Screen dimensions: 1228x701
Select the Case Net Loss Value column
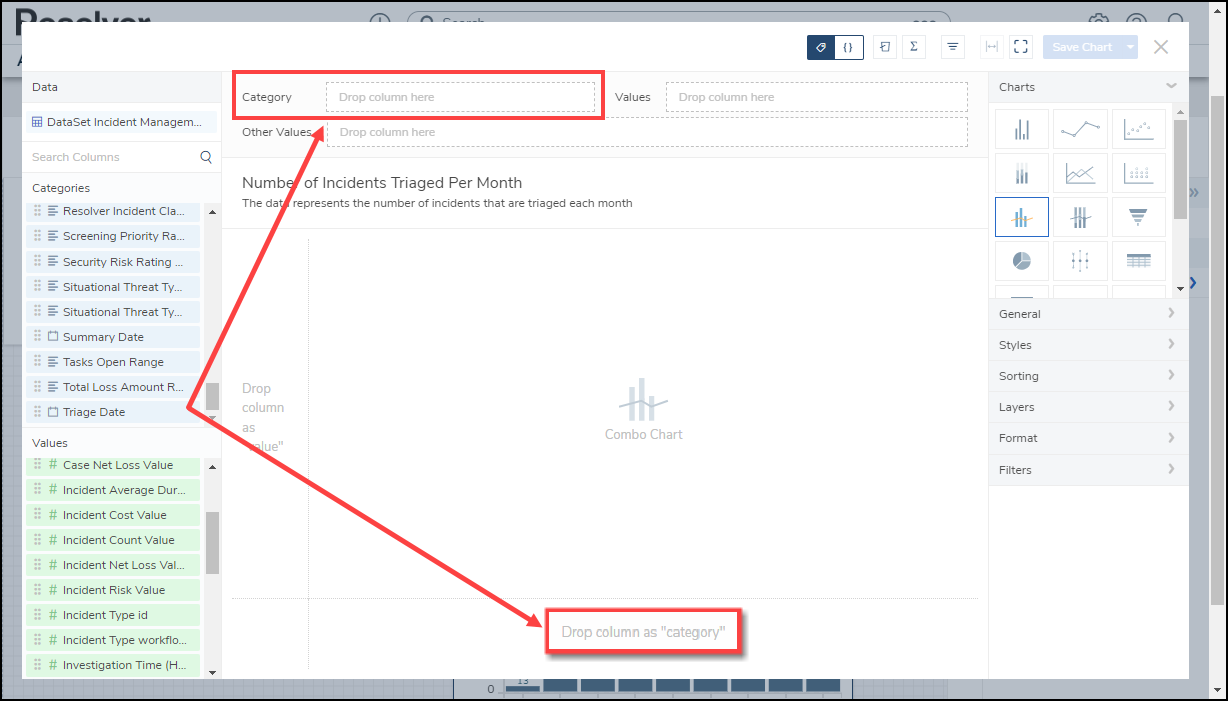(x=113, y=465)
